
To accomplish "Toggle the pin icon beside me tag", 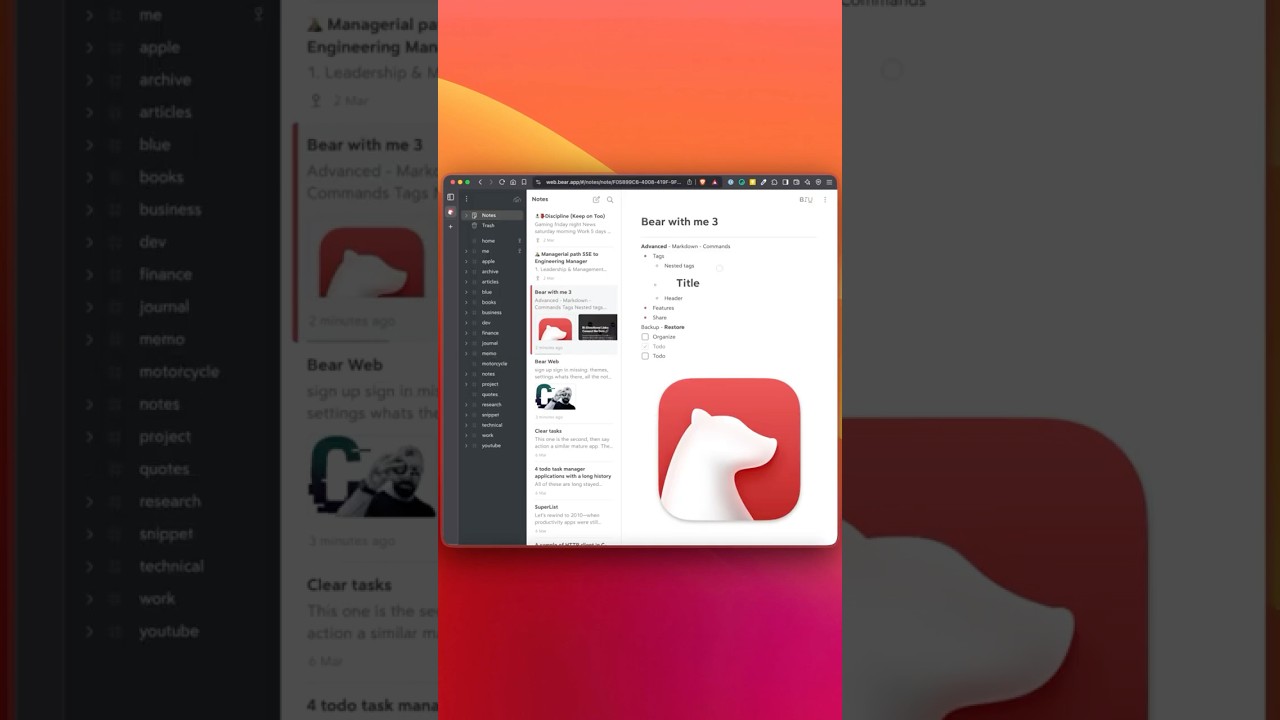I will coord(519,251).
